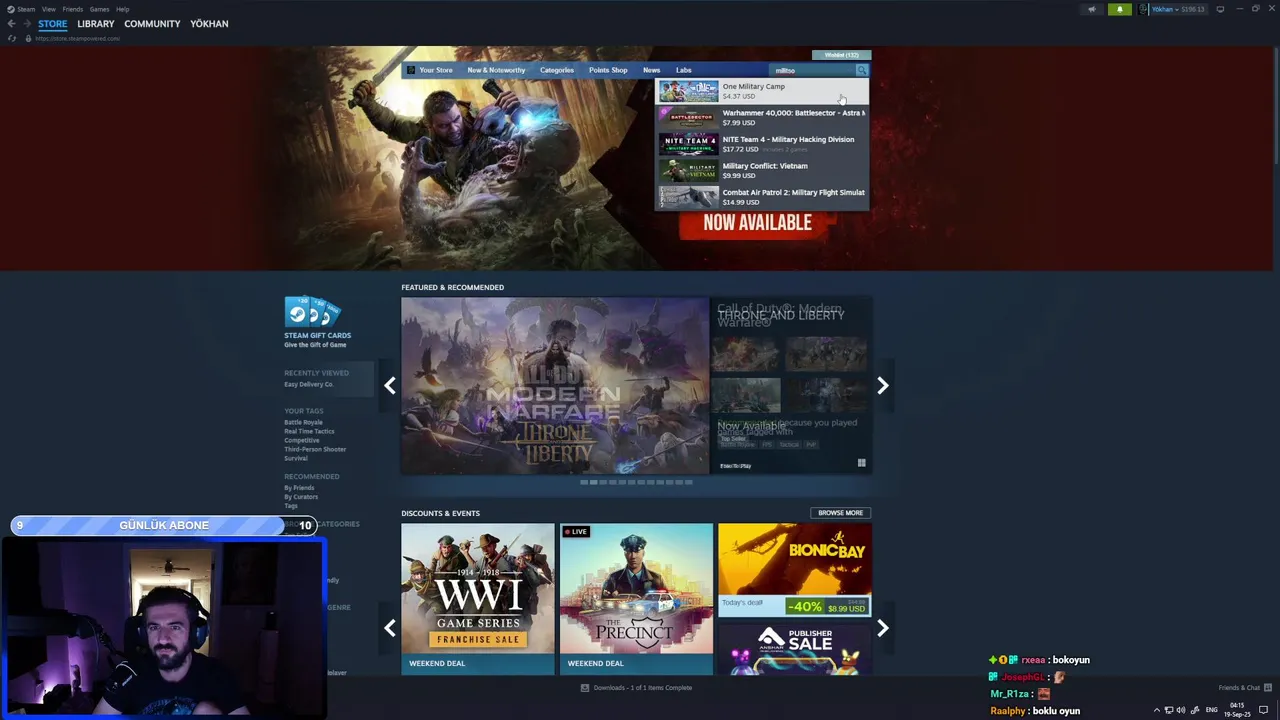
Task: Click the Your Store icon in nav bar
Action: click(410, 70)
